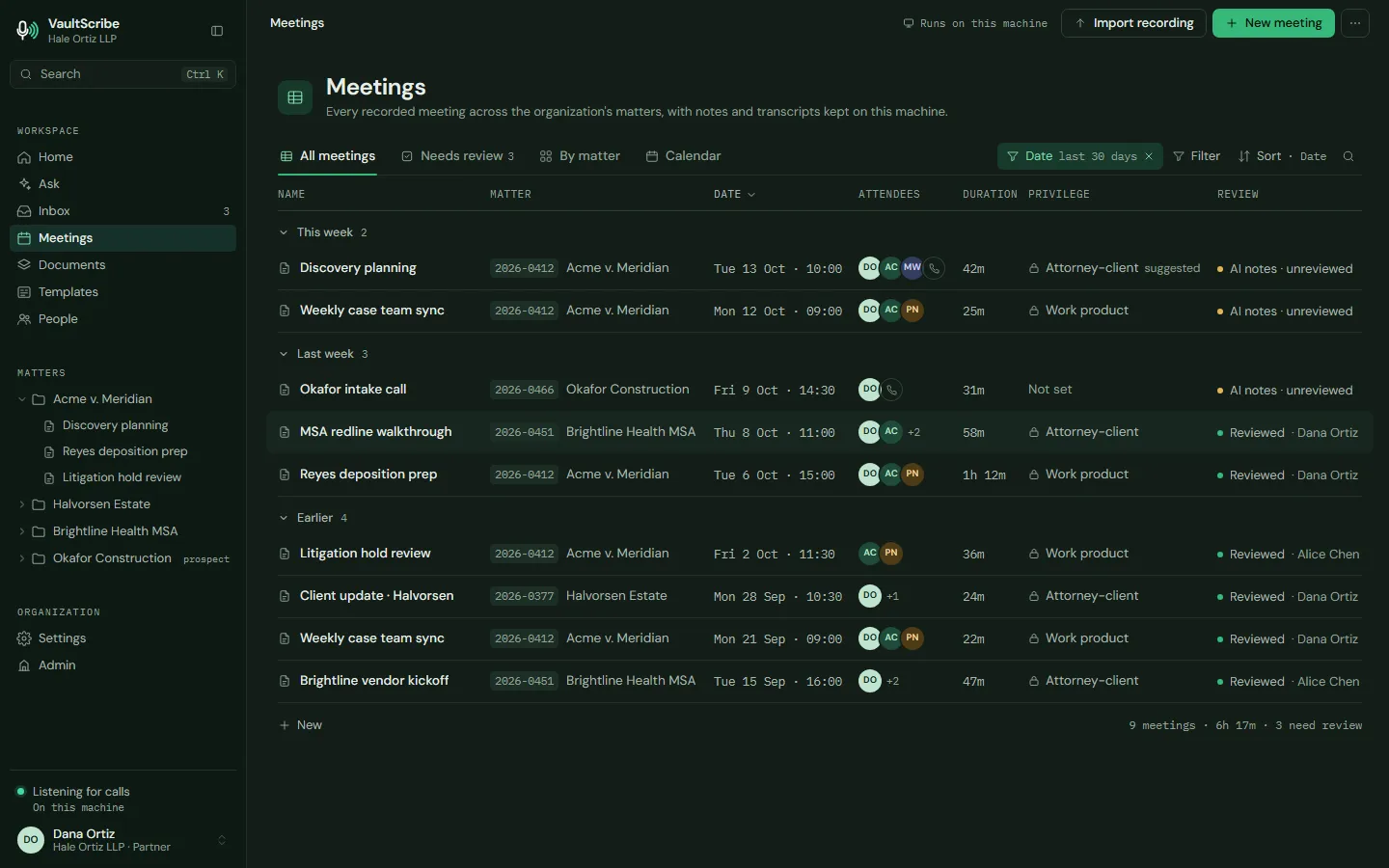Open the Sort by Date control

tap(1282, 156)
